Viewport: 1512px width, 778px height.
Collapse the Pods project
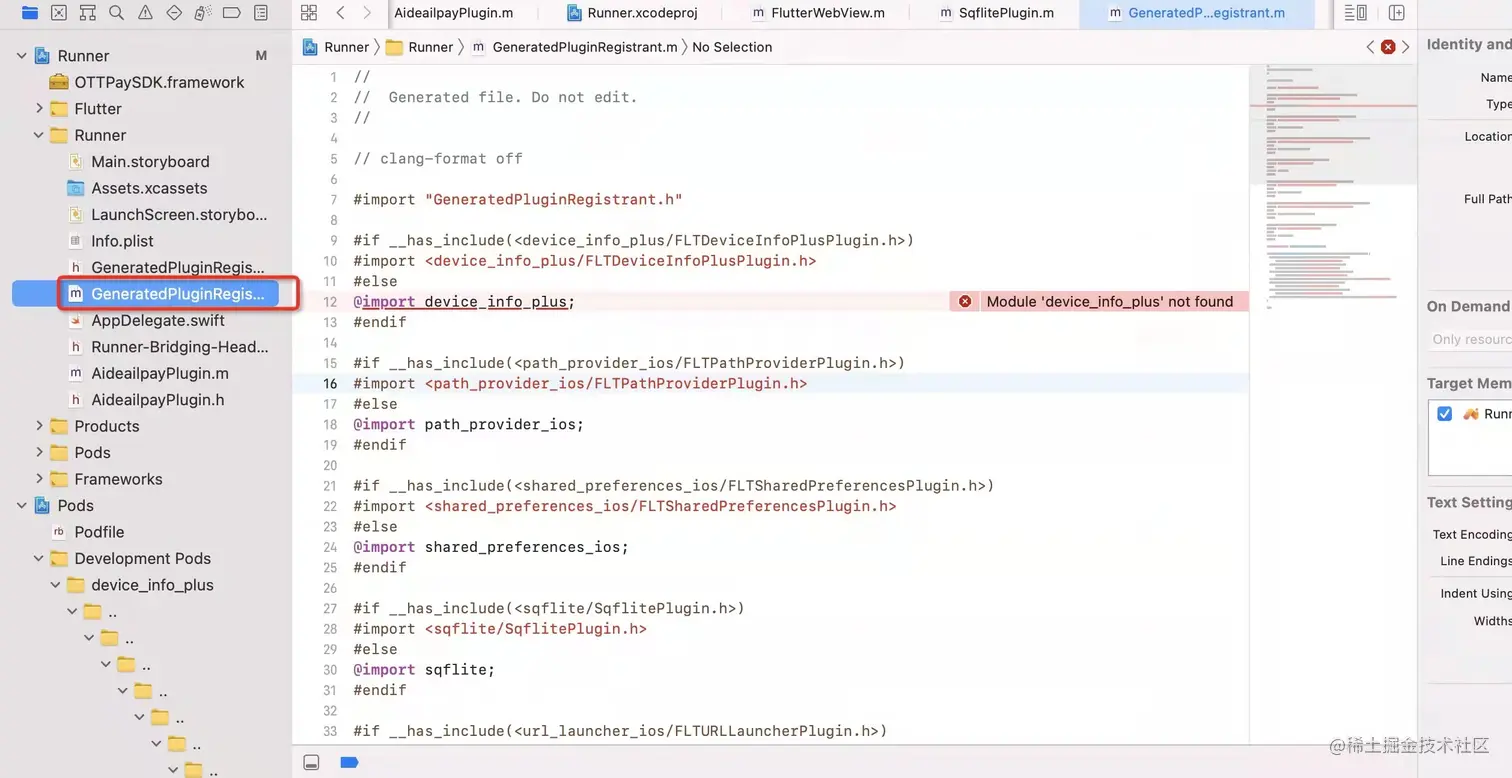pos(22,505)
